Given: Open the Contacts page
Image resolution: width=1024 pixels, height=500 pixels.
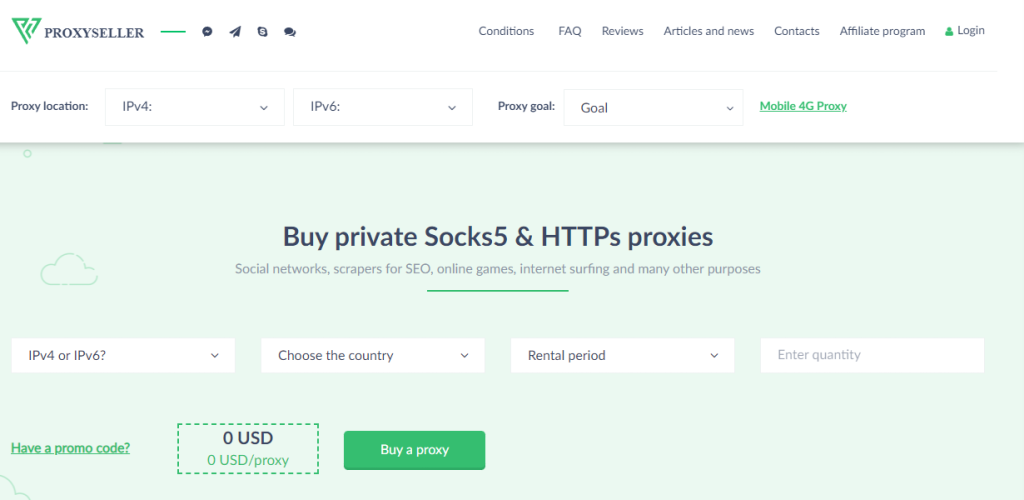Looking at the screenshot, I should coord(797,31).
